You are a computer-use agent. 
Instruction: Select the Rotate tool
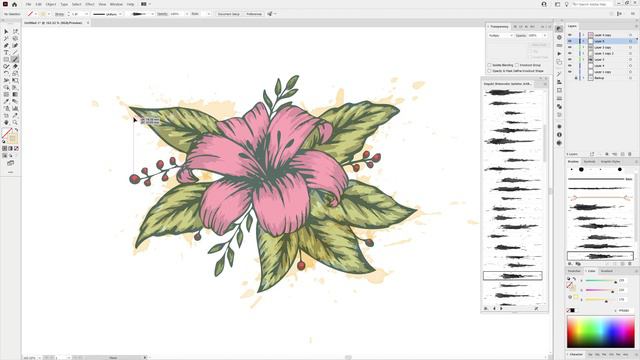coord(6,73)
